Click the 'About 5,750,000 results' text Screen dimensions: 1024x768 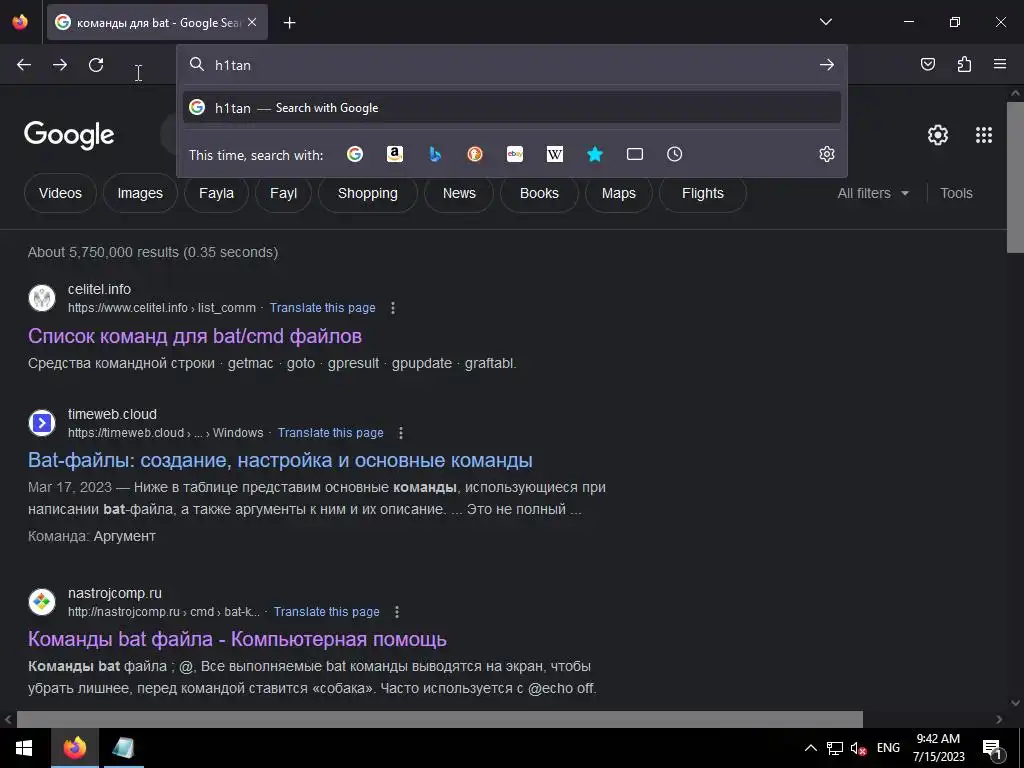153,252
